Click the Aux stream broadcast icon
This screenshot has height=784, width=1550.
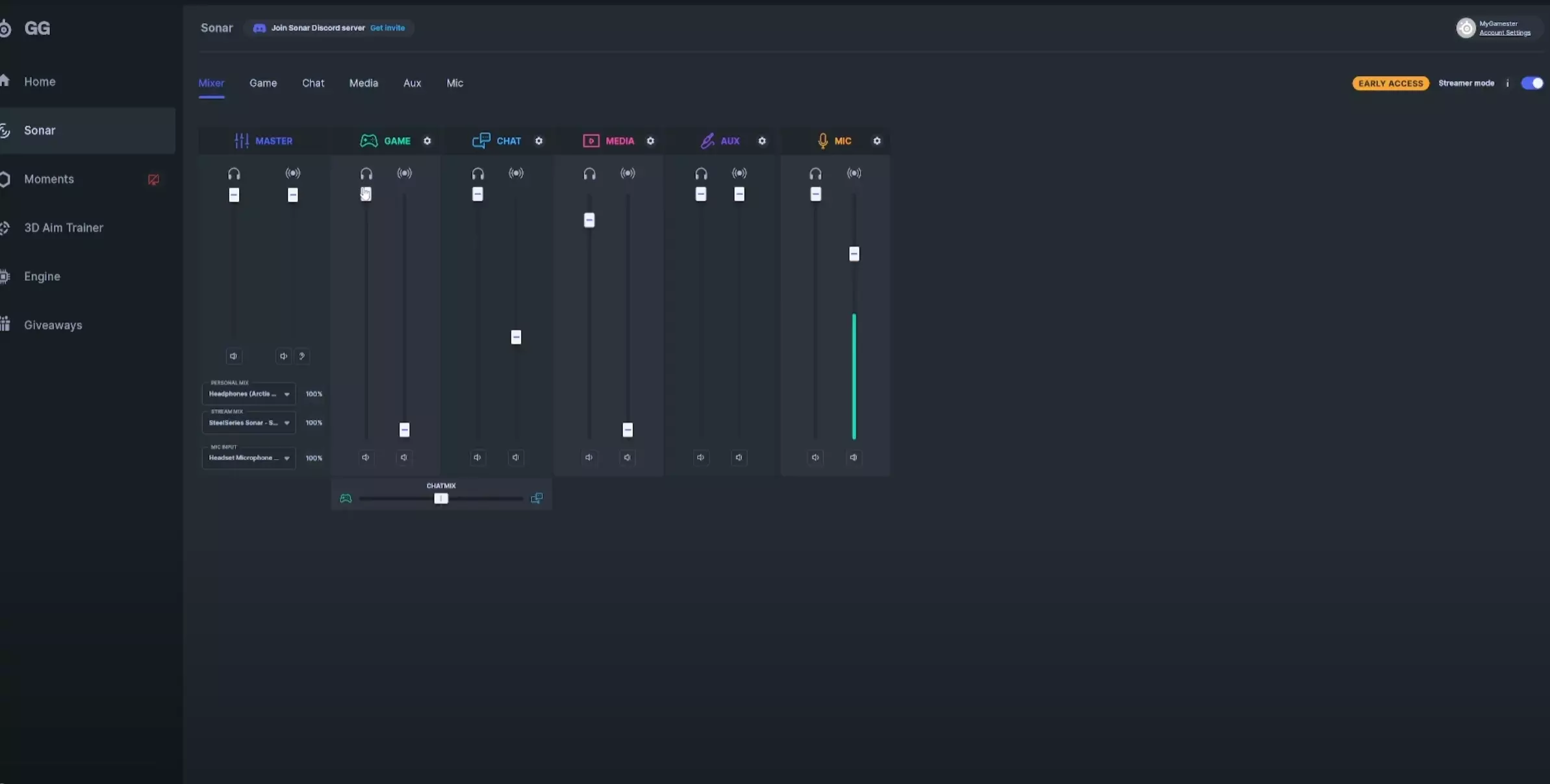click(739, 173)
